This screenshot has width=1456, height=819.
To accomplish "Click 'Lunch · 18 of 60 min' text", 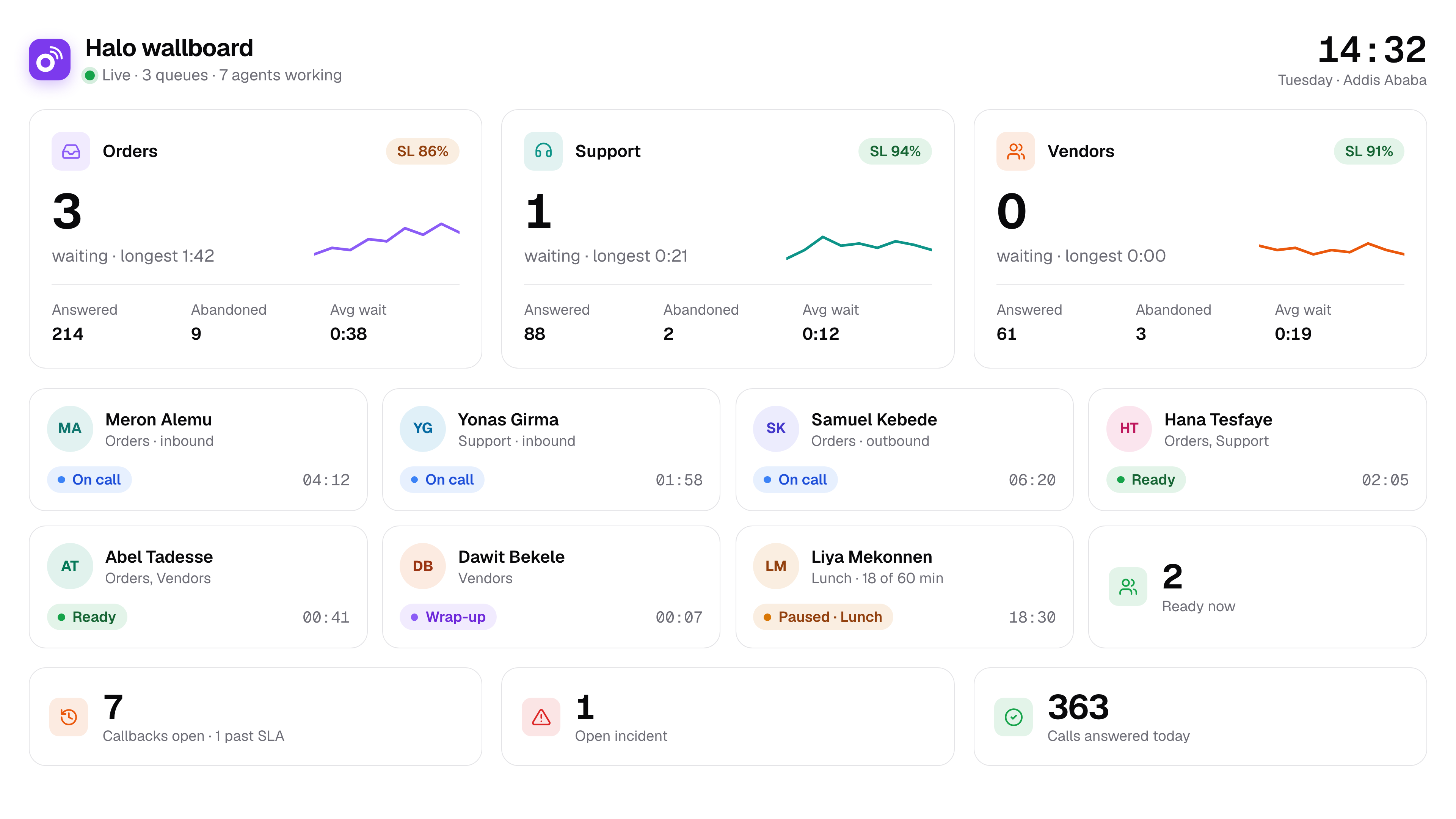I will [x=877, y=578].
